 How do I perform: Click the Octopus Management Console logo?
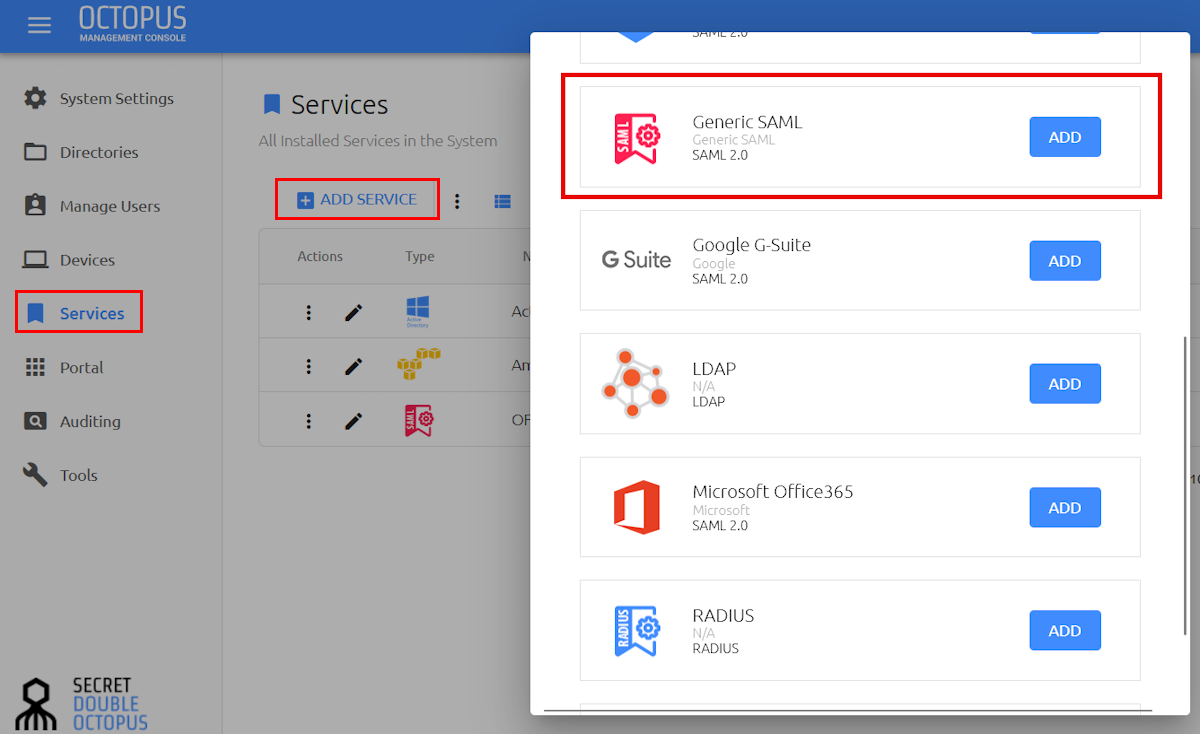pos(133,24)
